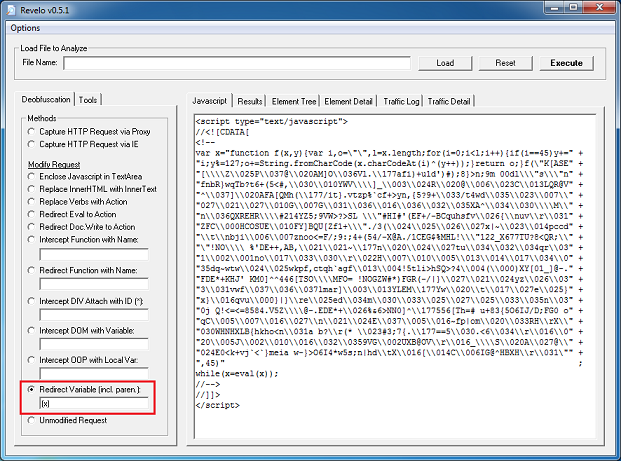Open the Element Detail tab
This screenshot has height=461, width=621.
point(349,101)
